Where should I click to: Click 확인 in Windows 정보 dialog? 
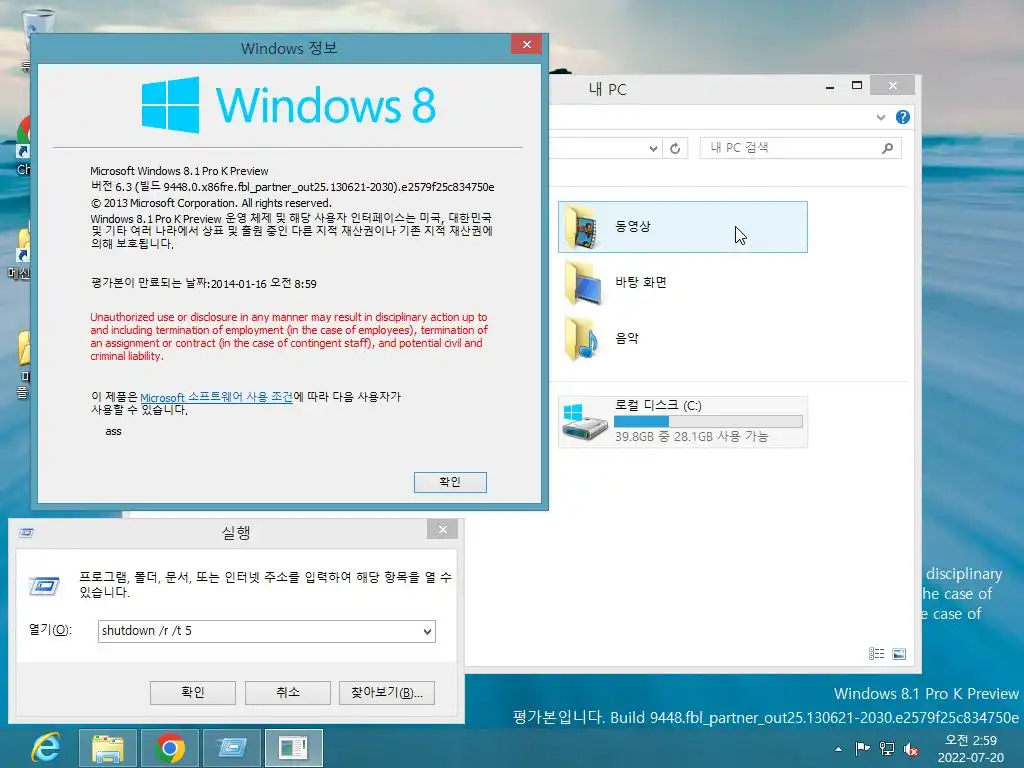point(450,482)
